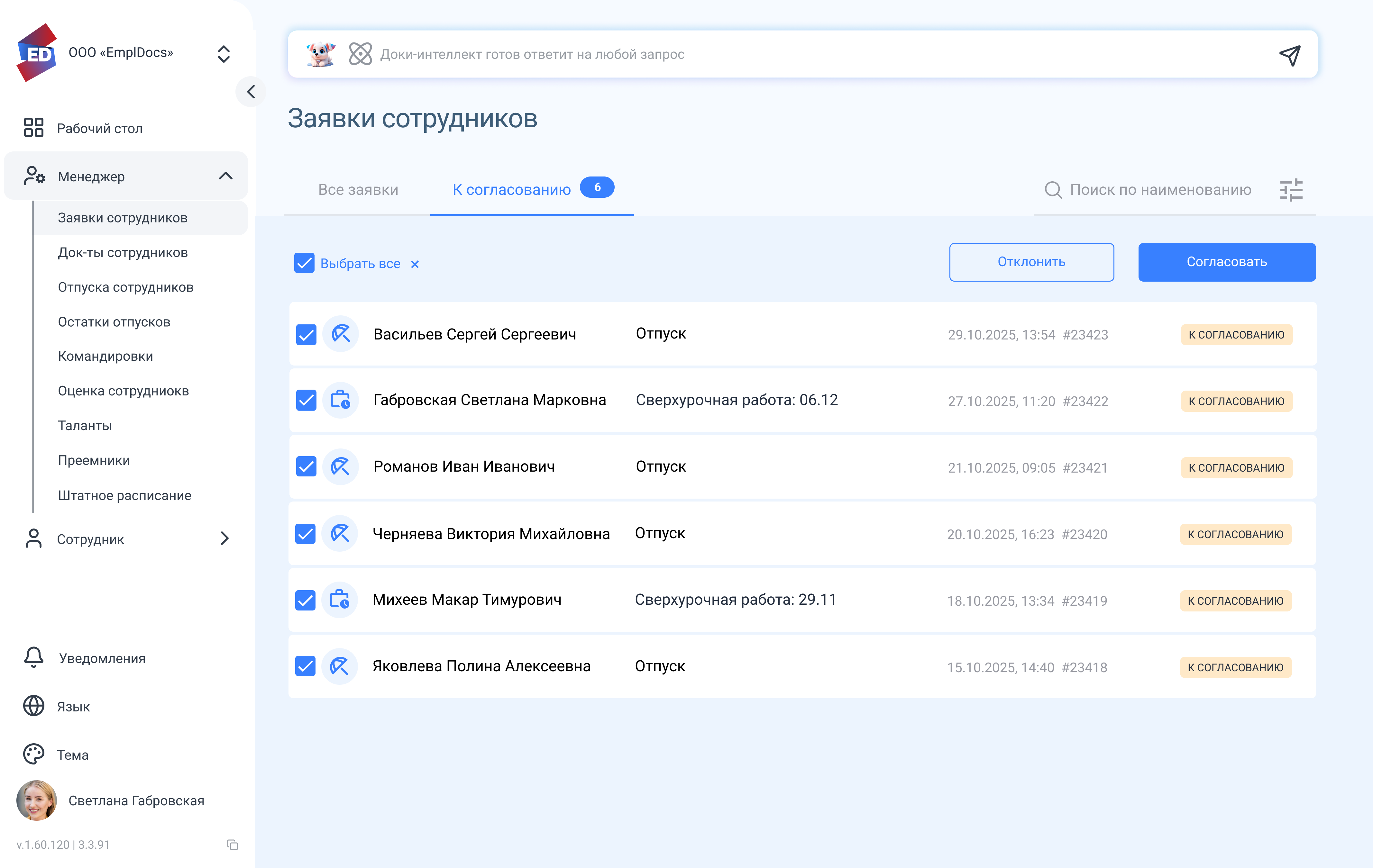Uncheck Яковлева Полина Алексеевна's checkbox
The width and height of the screenshot is (1373, 868).
tap(306, 666)
